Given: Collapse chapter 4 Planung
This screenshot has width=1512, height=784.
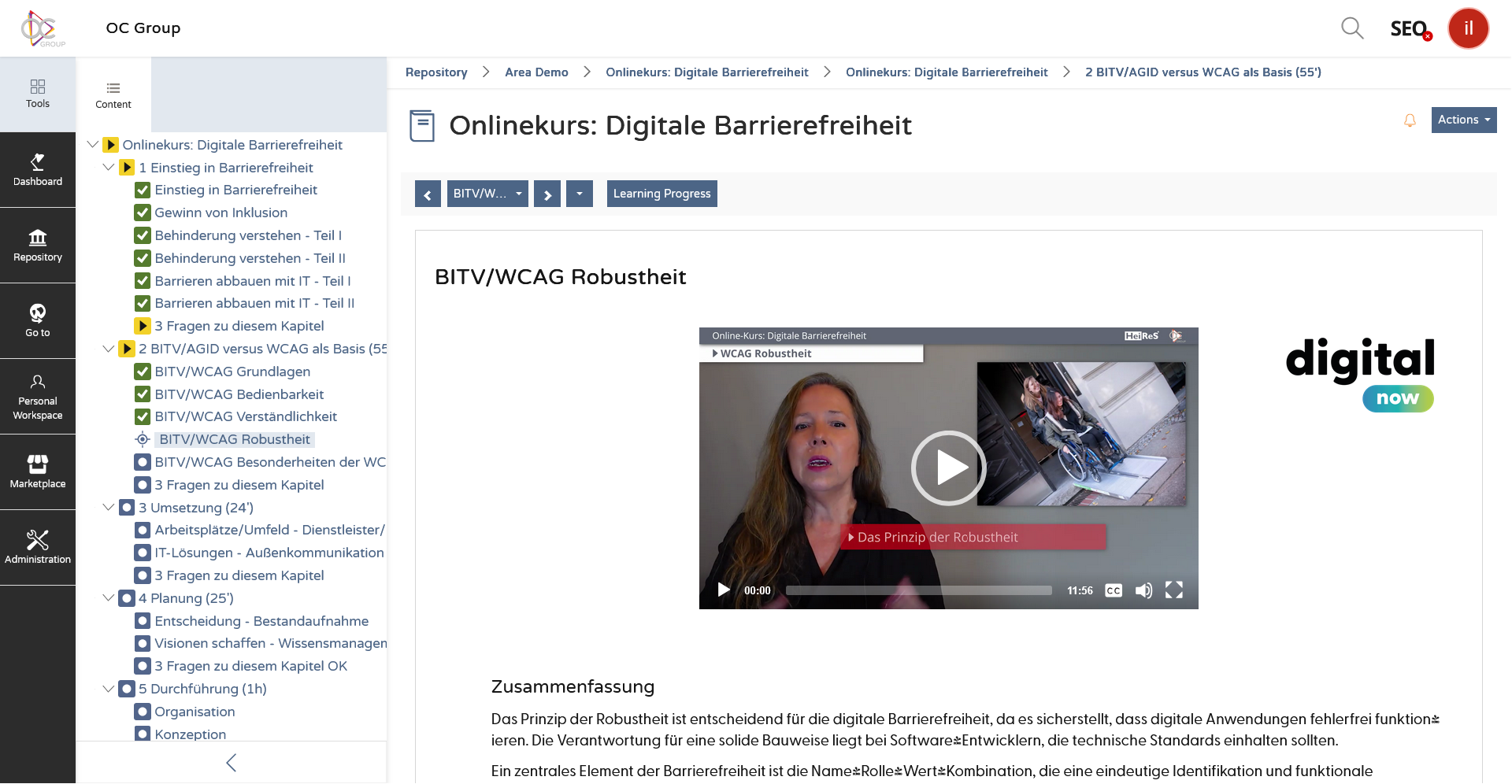Looking at the screenshot, I should click(x=109, y=598).
